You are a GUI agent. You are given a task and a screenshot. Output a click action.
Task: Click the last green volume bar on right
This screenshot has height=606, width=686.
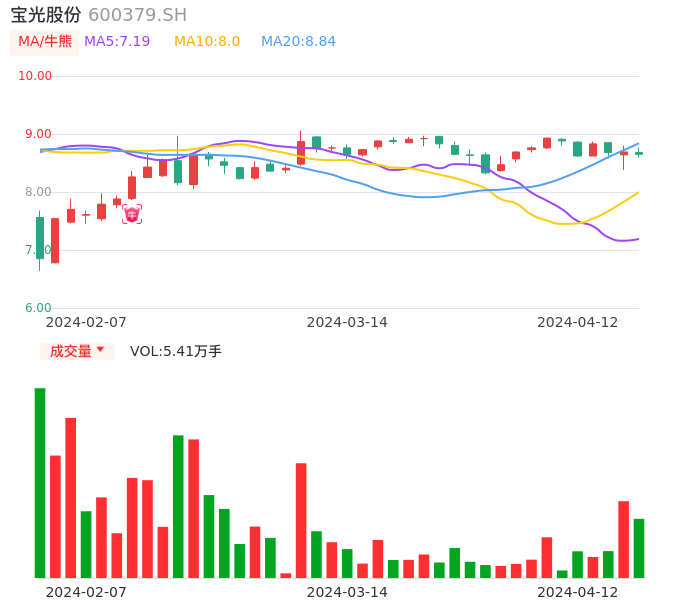638,548
